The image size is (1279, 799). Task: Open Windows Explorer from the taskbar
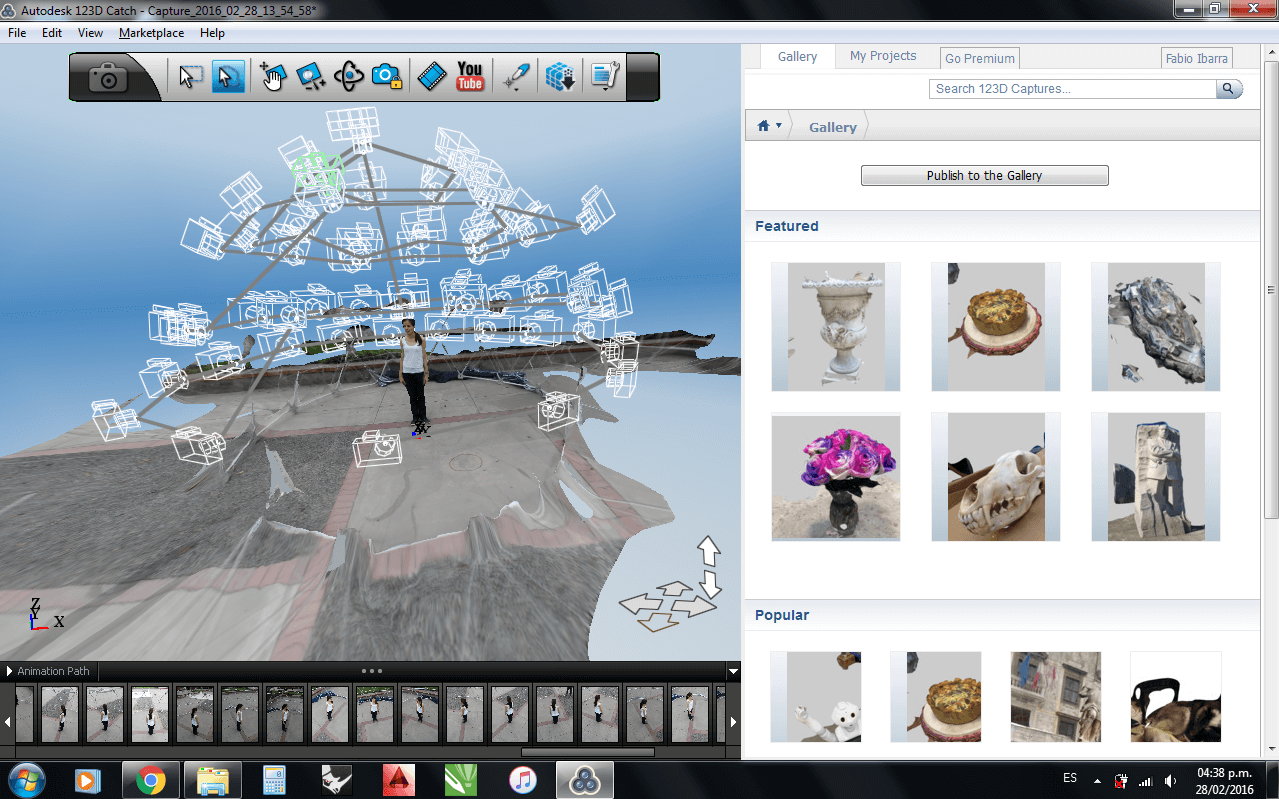(212, 779)
